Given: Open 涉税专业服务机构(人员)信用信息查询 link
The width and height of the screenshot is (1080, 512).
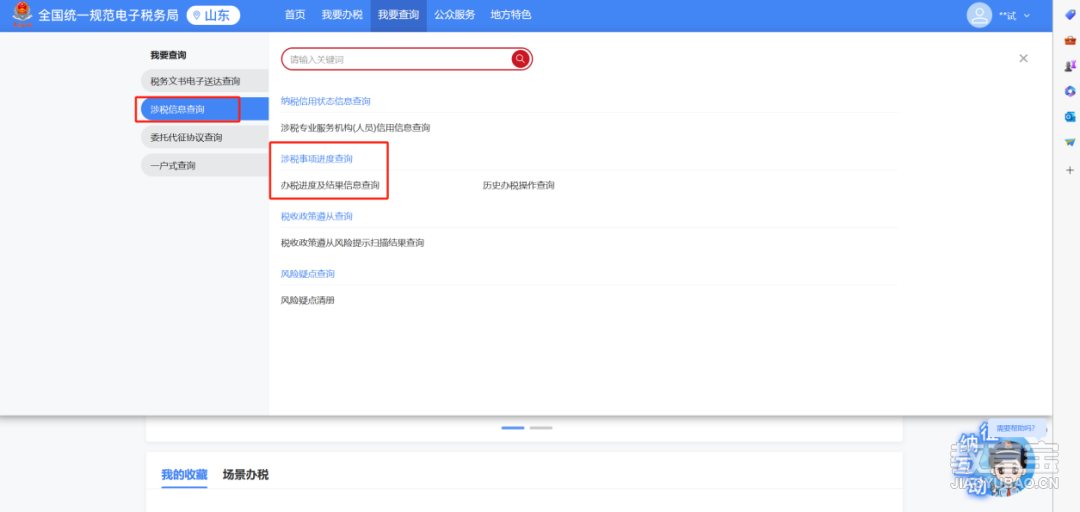Looking at the screenshot, I should [355, 127].
